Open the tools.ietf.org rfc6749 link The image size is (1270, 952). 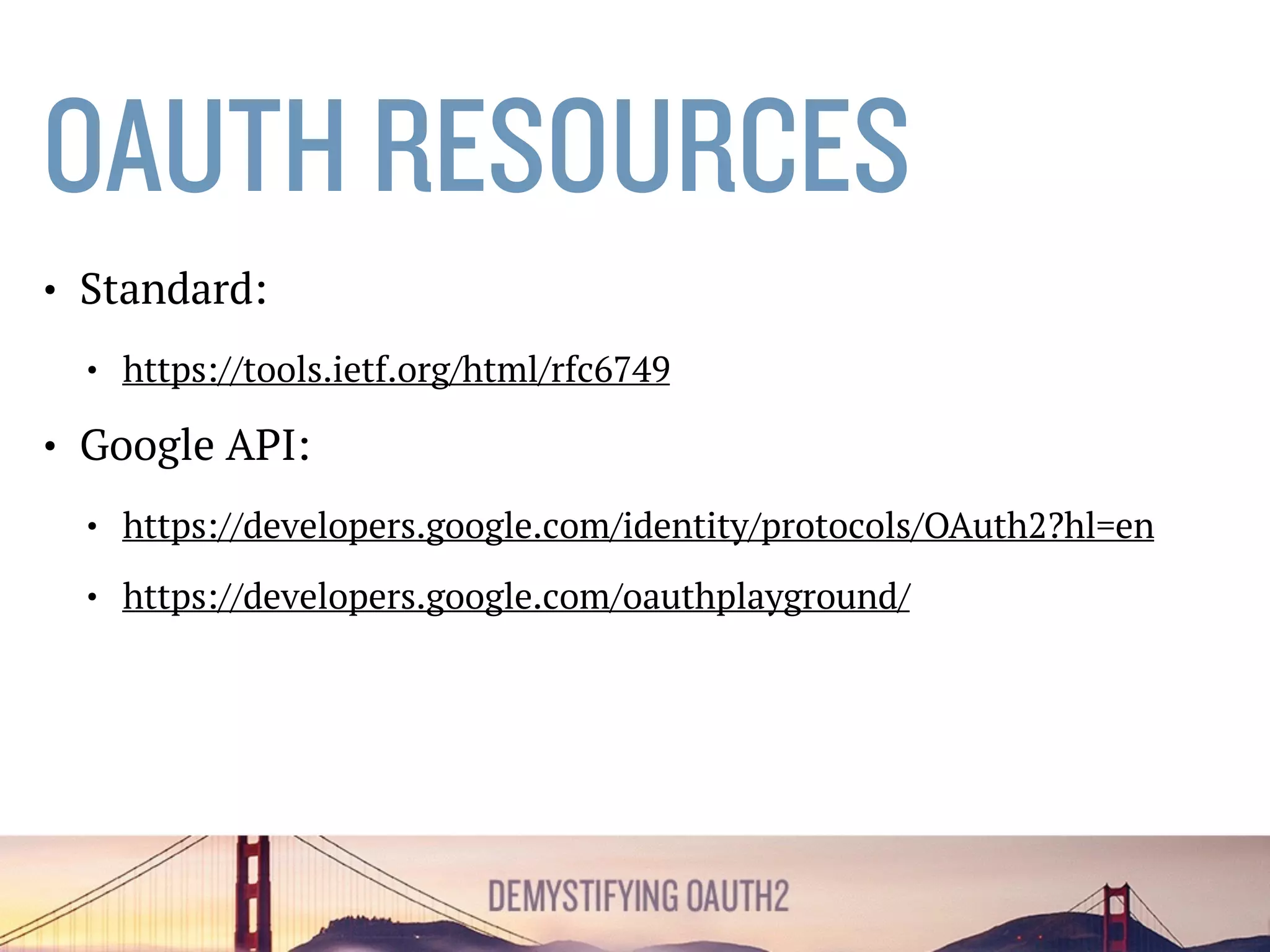(396, 370)
